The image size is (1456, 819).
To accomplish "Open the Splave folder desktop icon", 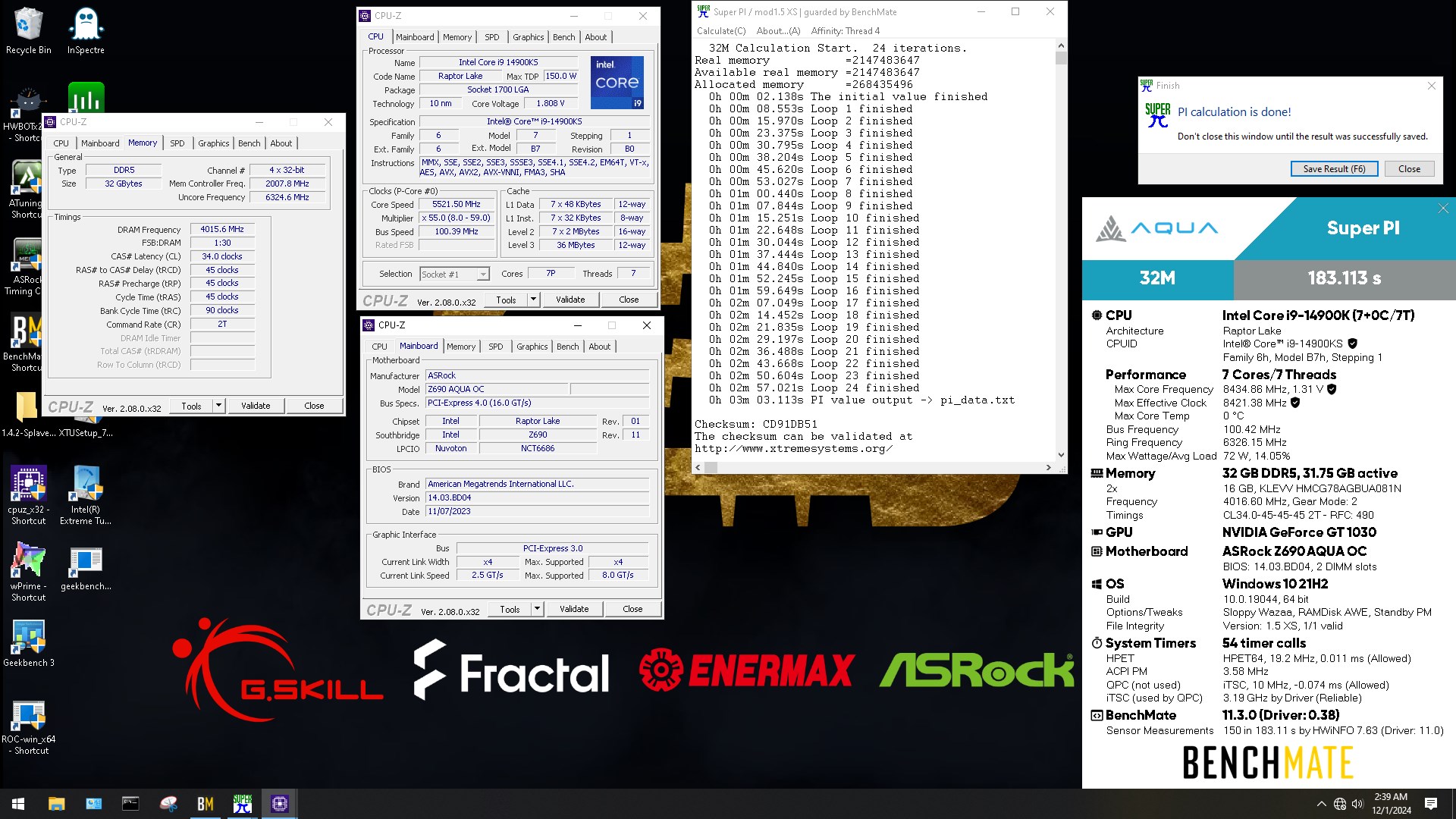I will click(26, 414).
